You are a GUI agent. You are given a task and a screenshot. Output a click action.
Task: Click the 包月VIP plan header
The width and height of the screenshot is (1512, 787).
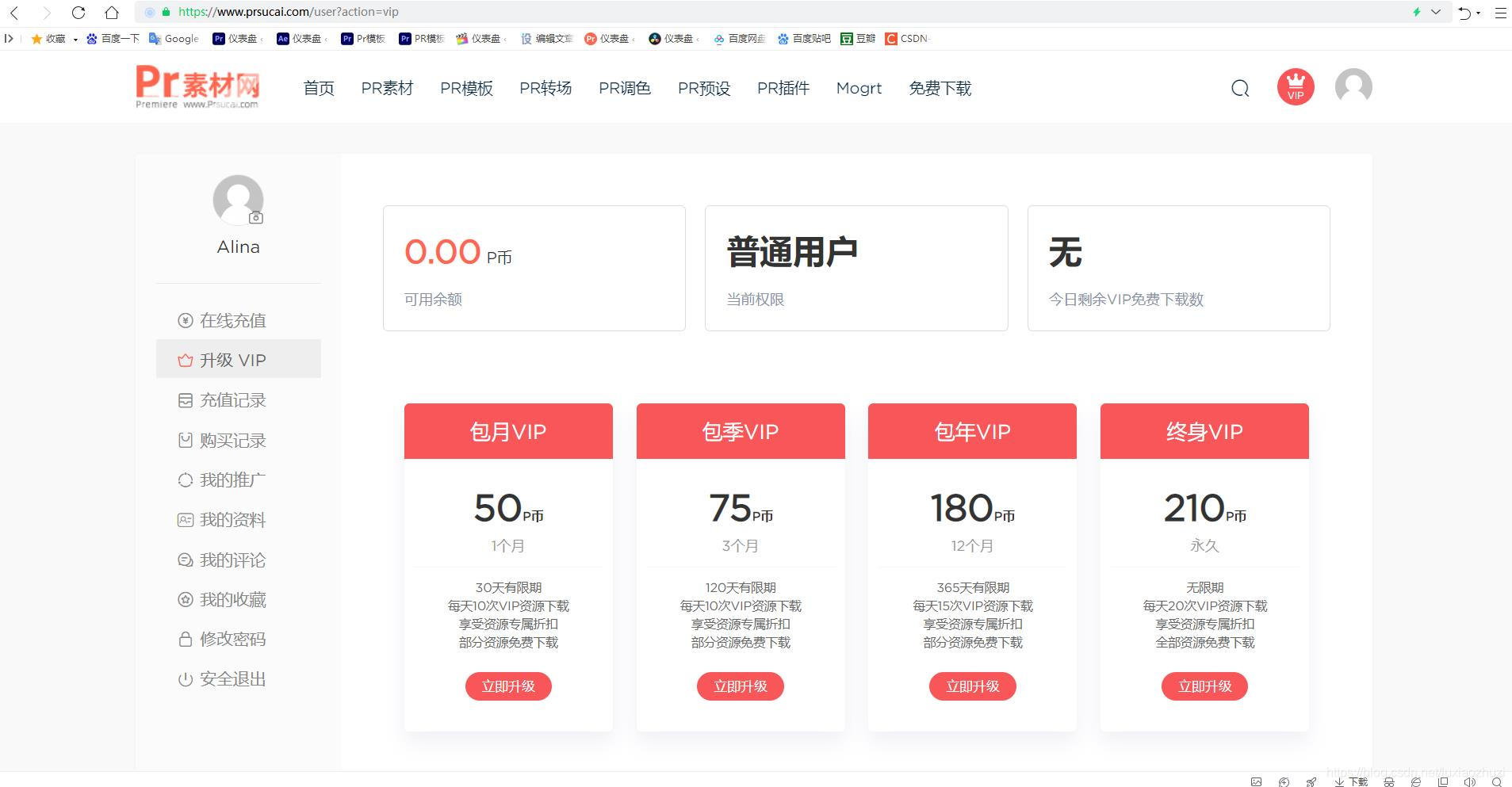pyautogui.click(x=508, y=431)
